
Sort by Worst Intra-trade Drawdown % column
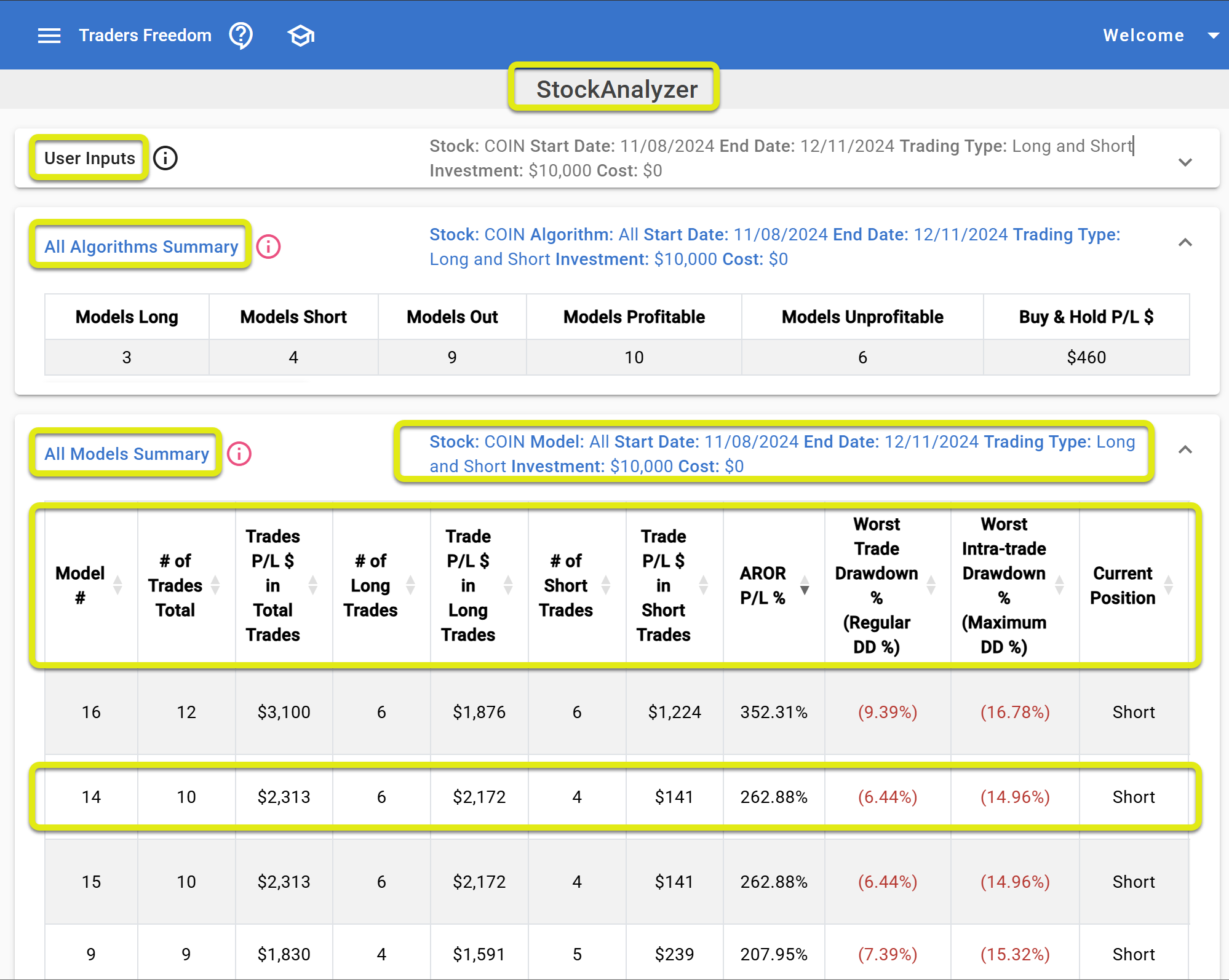[1059, 585]
